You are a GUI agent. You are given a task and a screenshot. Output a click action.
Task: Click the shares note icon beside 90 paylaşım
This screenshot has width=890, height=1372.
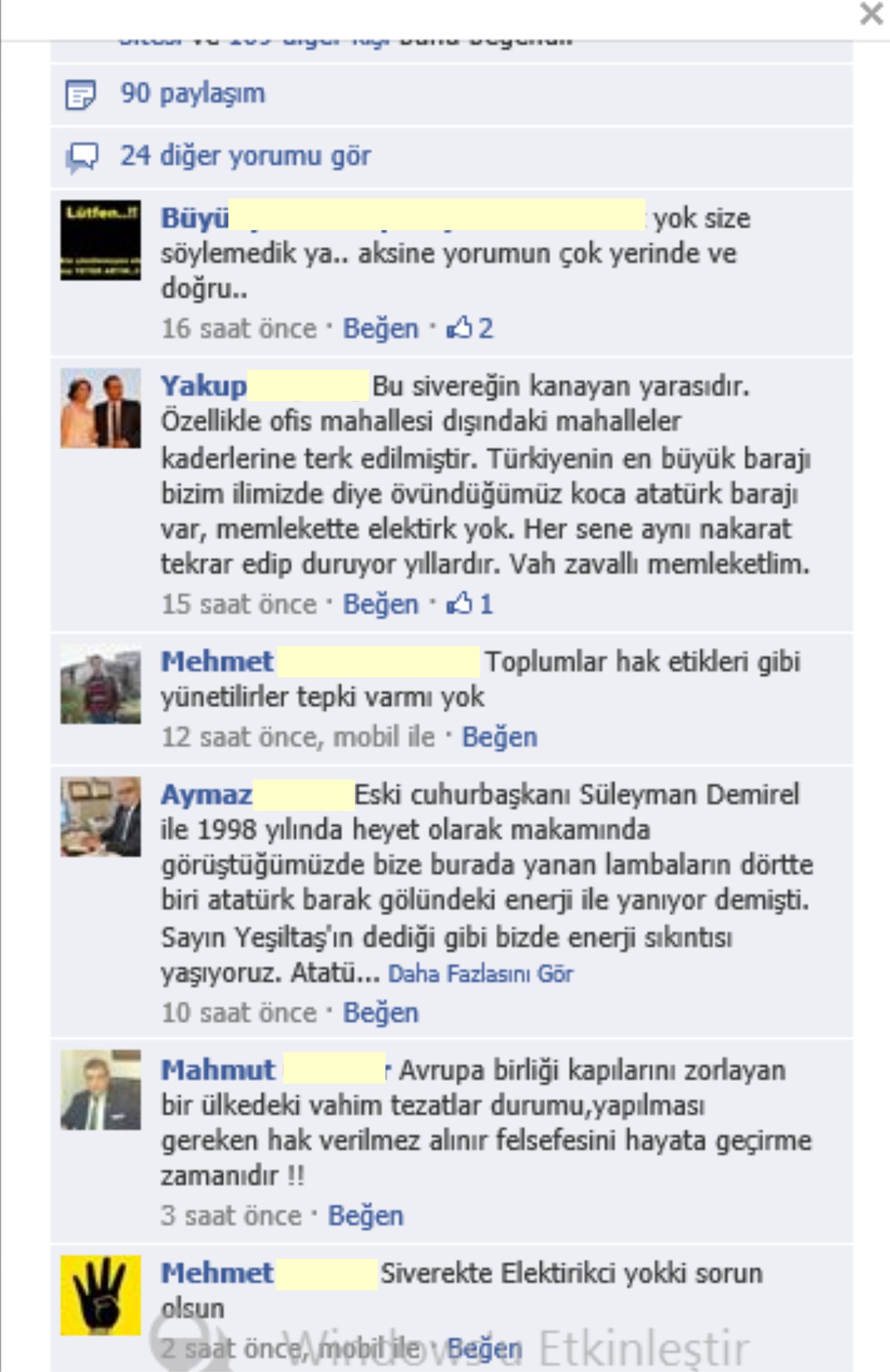click(80, 94)
